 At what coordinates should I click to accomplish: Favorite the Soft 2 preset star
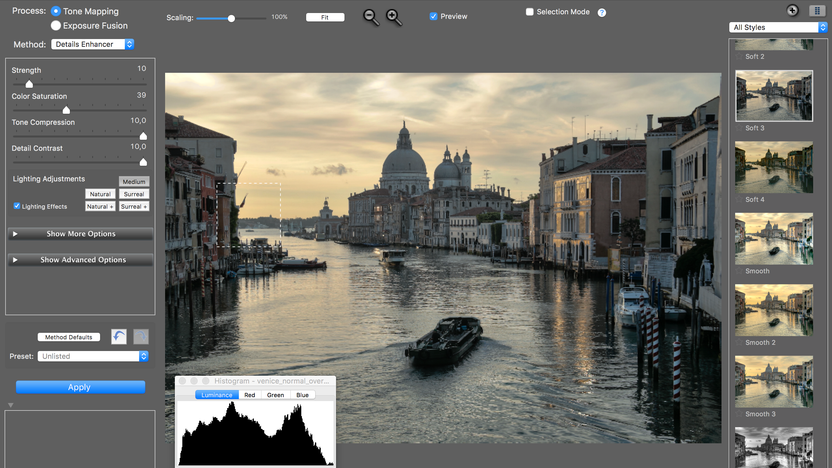coord(739,56)
